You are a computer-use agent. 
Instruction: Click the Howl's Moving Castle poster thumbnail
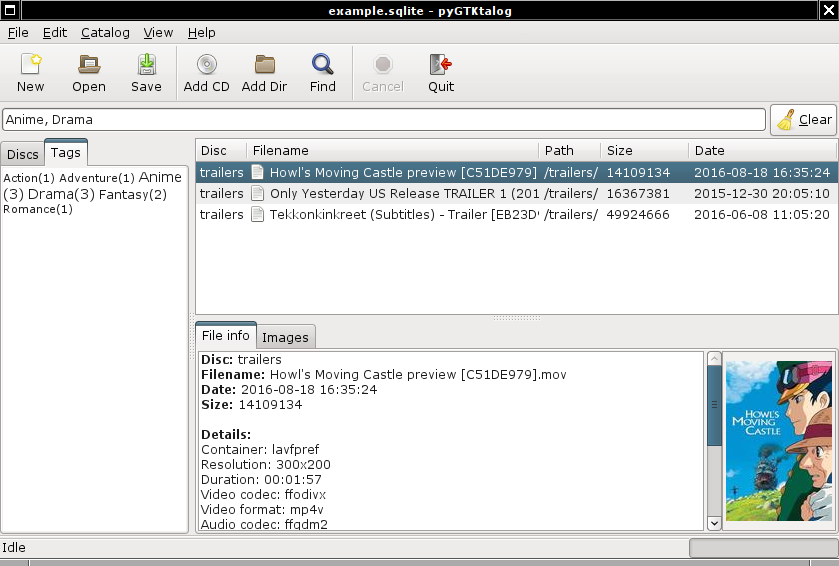pyautogui.click(x=779, y=441)
